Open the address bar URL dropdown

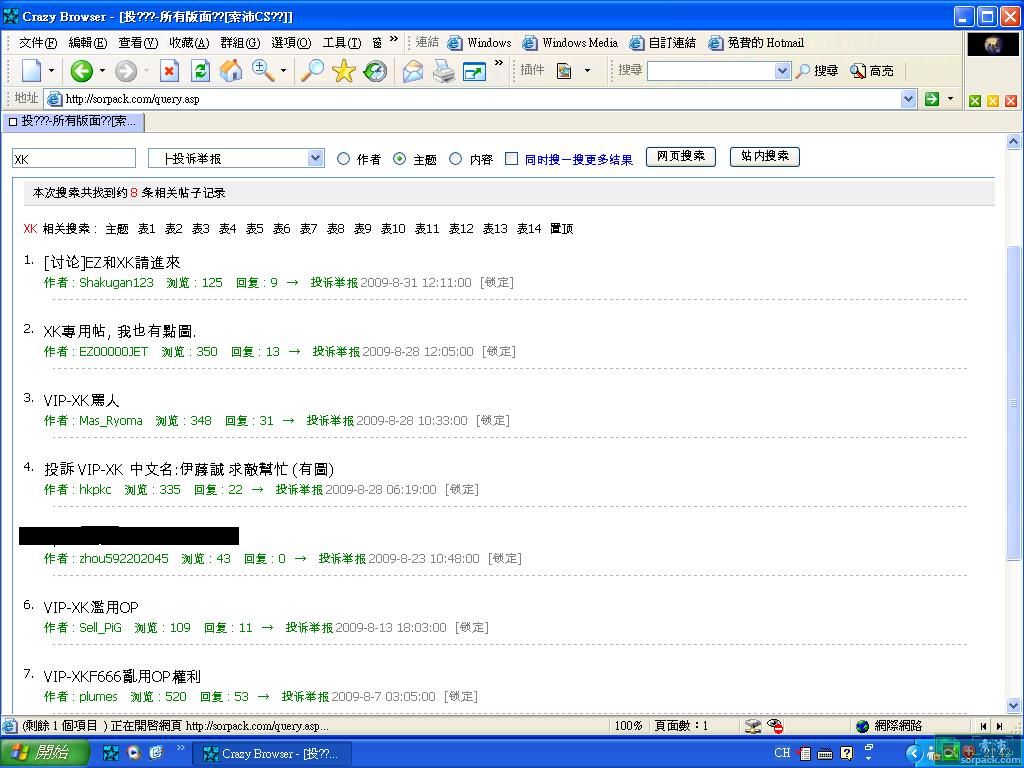pos(908,99)
